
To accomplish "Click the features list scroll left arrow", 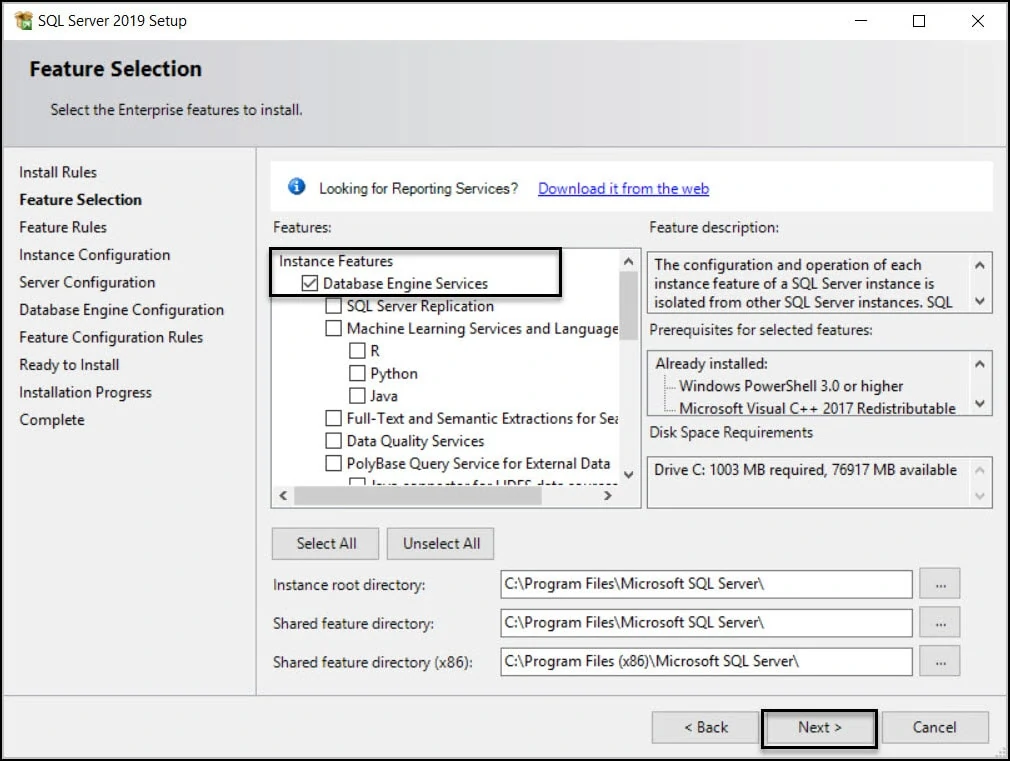I will tap(283, 496).
